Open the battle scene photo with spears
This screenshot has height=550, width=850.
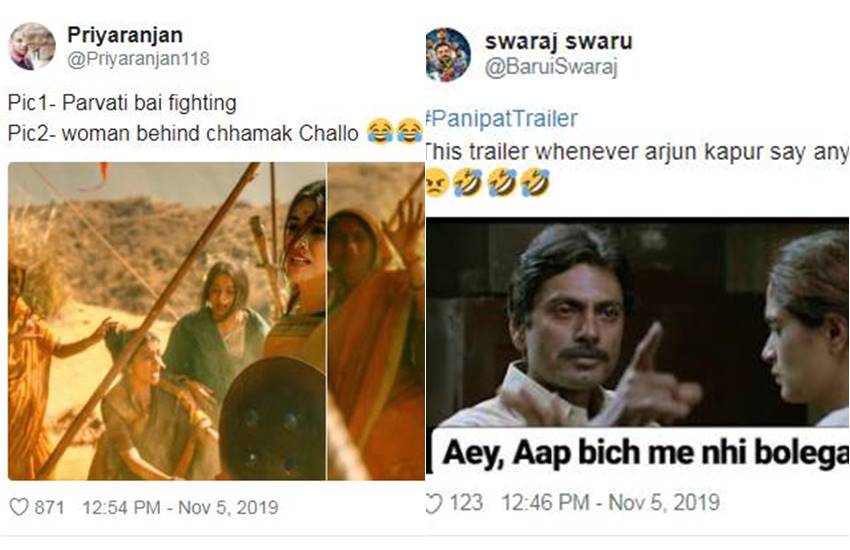pyautogui.click(x=166, y=321)
